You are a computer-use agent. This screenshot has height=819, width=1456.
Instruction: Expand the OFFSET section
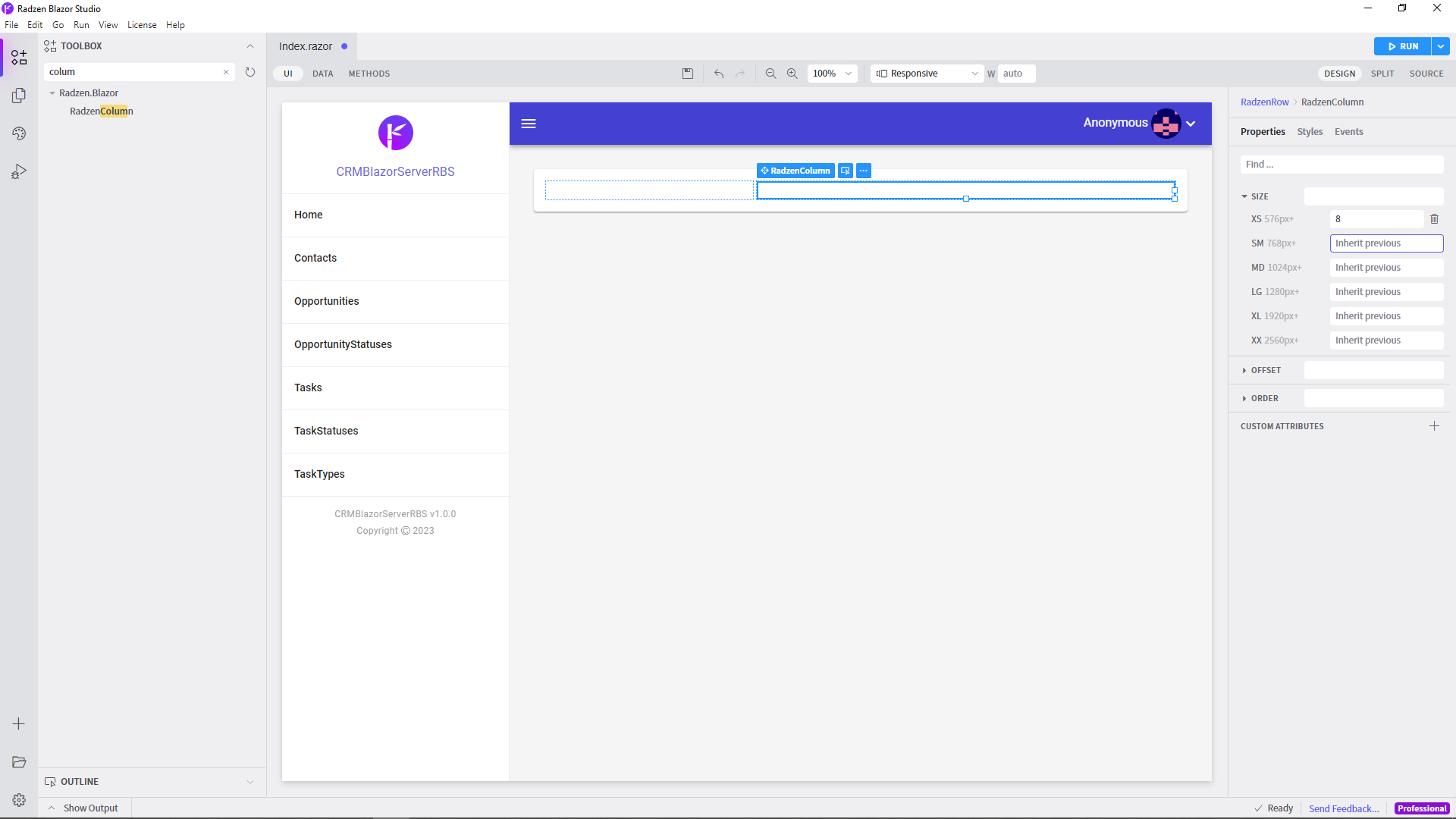pyautogui.click(x=1244, y=371)
